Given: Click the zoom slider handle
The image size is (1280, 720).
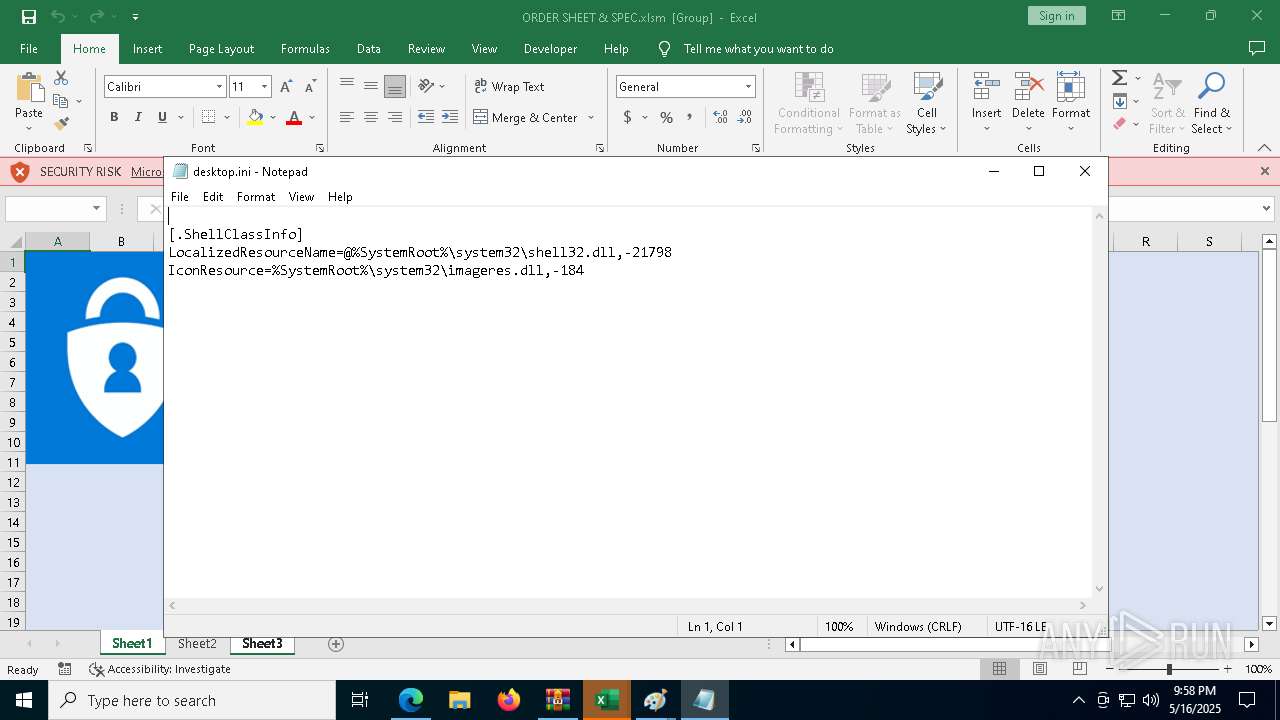Looking at the screenshot, I should pos(1169,669).
